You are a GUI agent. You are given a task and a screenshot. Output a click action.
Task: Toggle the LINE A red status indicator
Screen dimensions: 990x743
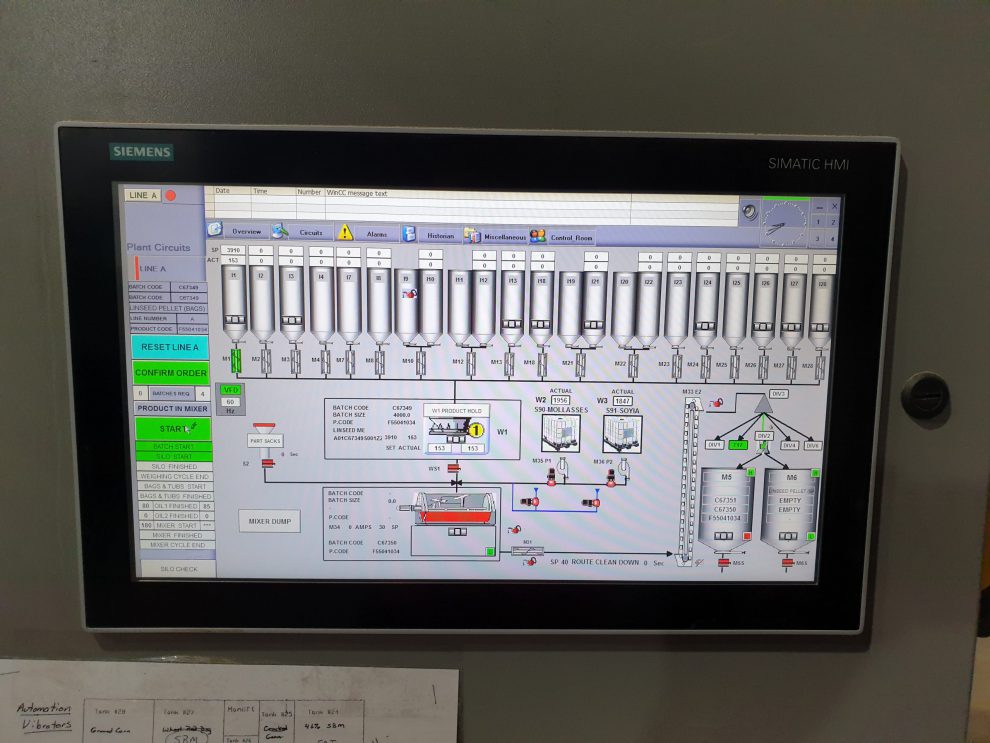(x=170, y=196)
